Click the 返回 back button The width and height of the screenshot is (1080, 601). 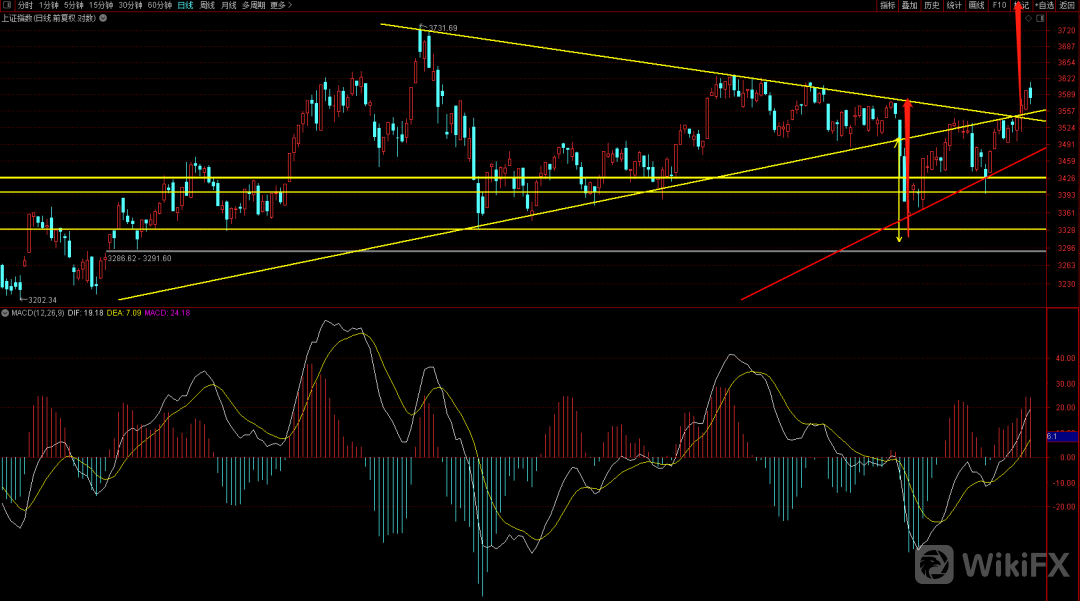1068,5
